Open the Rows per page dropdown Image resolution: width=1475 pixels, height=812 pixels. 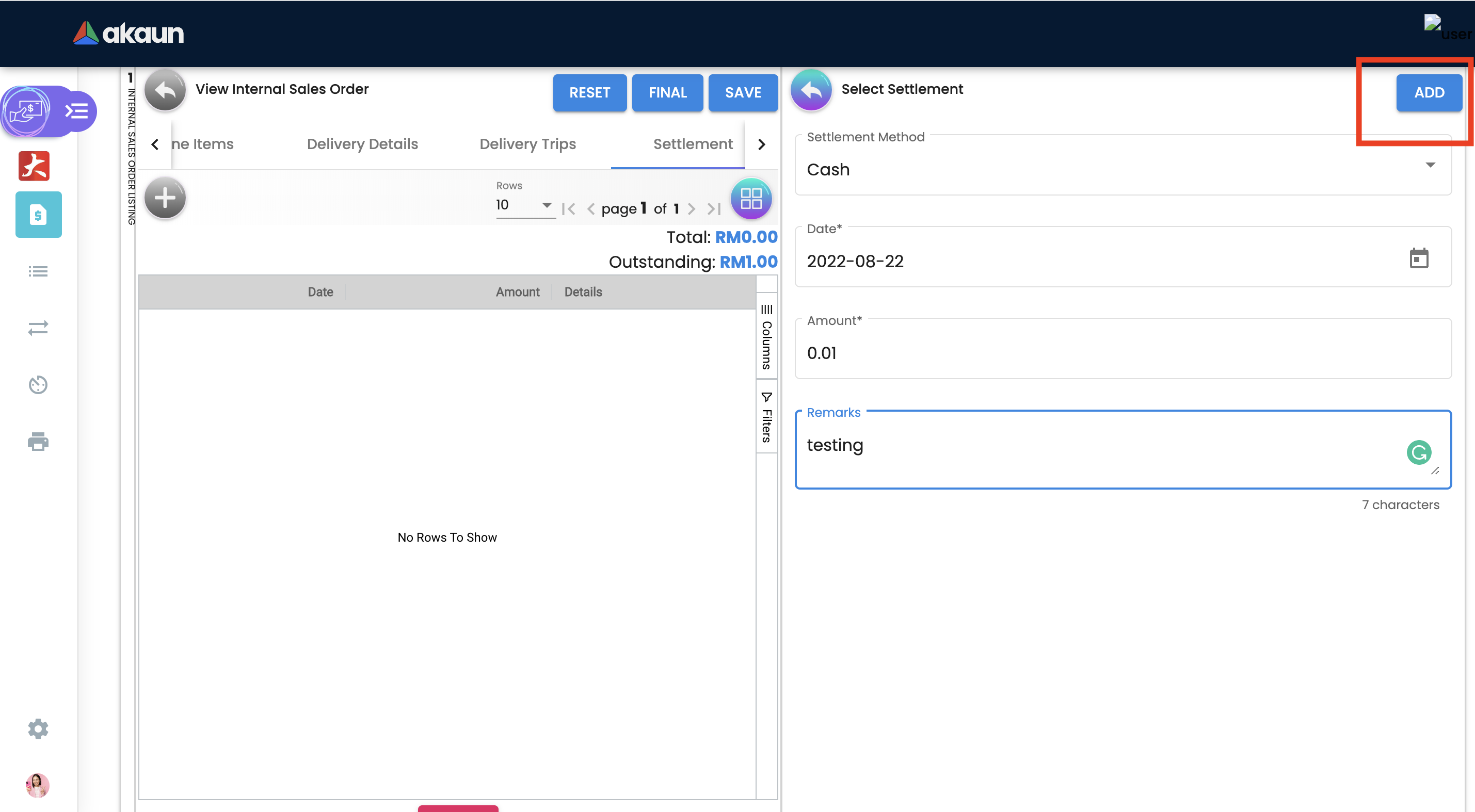(x=524, y=205)
